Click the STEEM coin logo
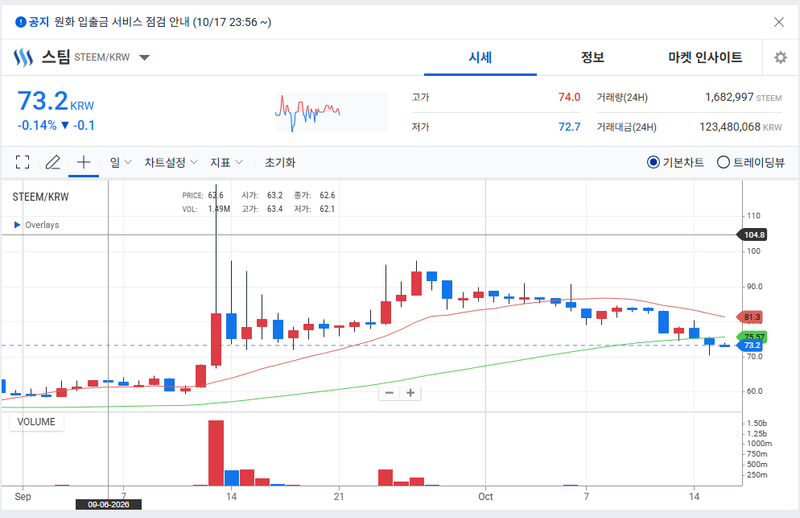The image size is (800, 518). click(23, 57)
